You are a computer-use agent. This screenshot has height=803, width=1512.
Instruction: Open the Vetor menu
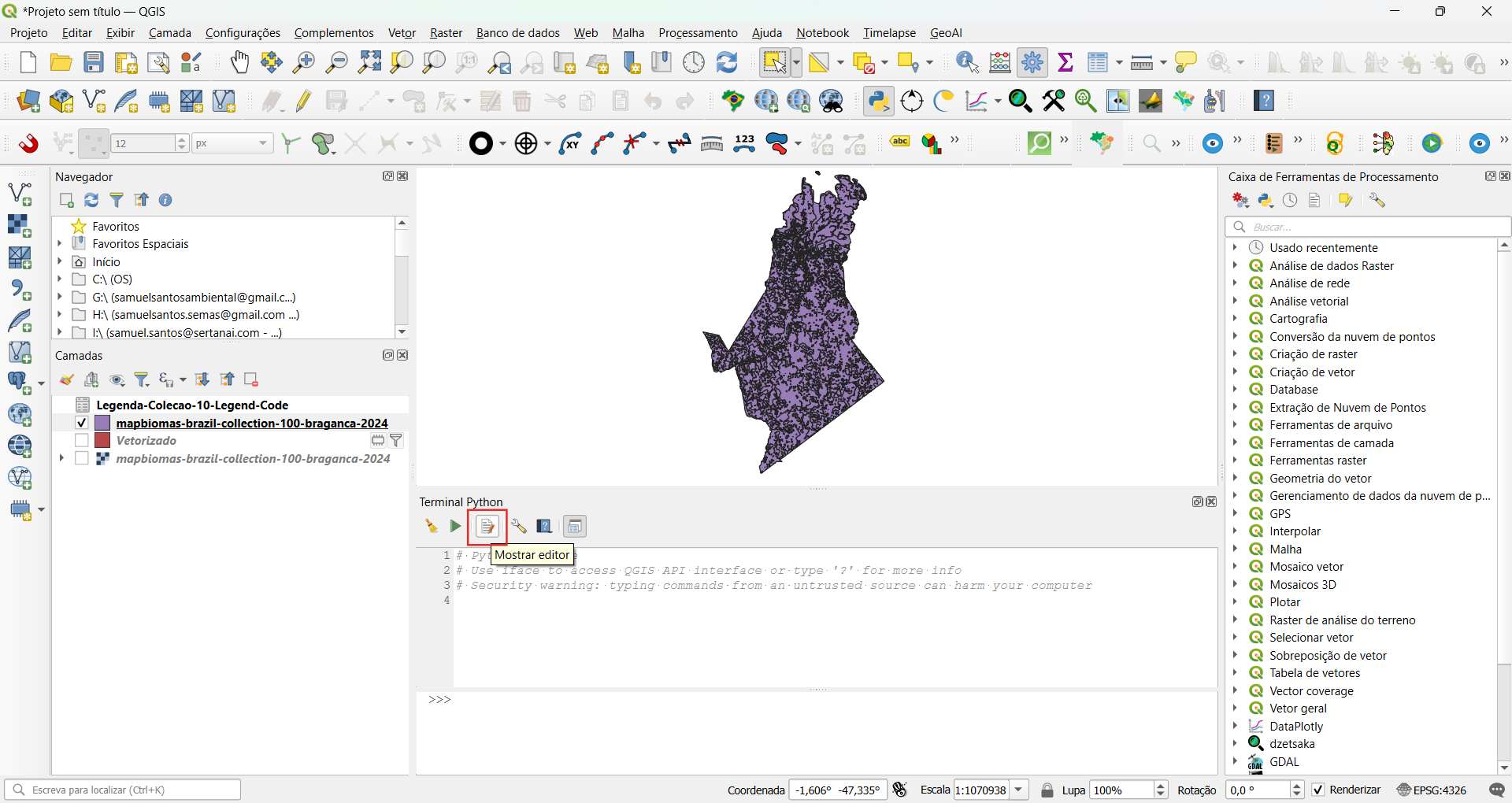point(401,32)
